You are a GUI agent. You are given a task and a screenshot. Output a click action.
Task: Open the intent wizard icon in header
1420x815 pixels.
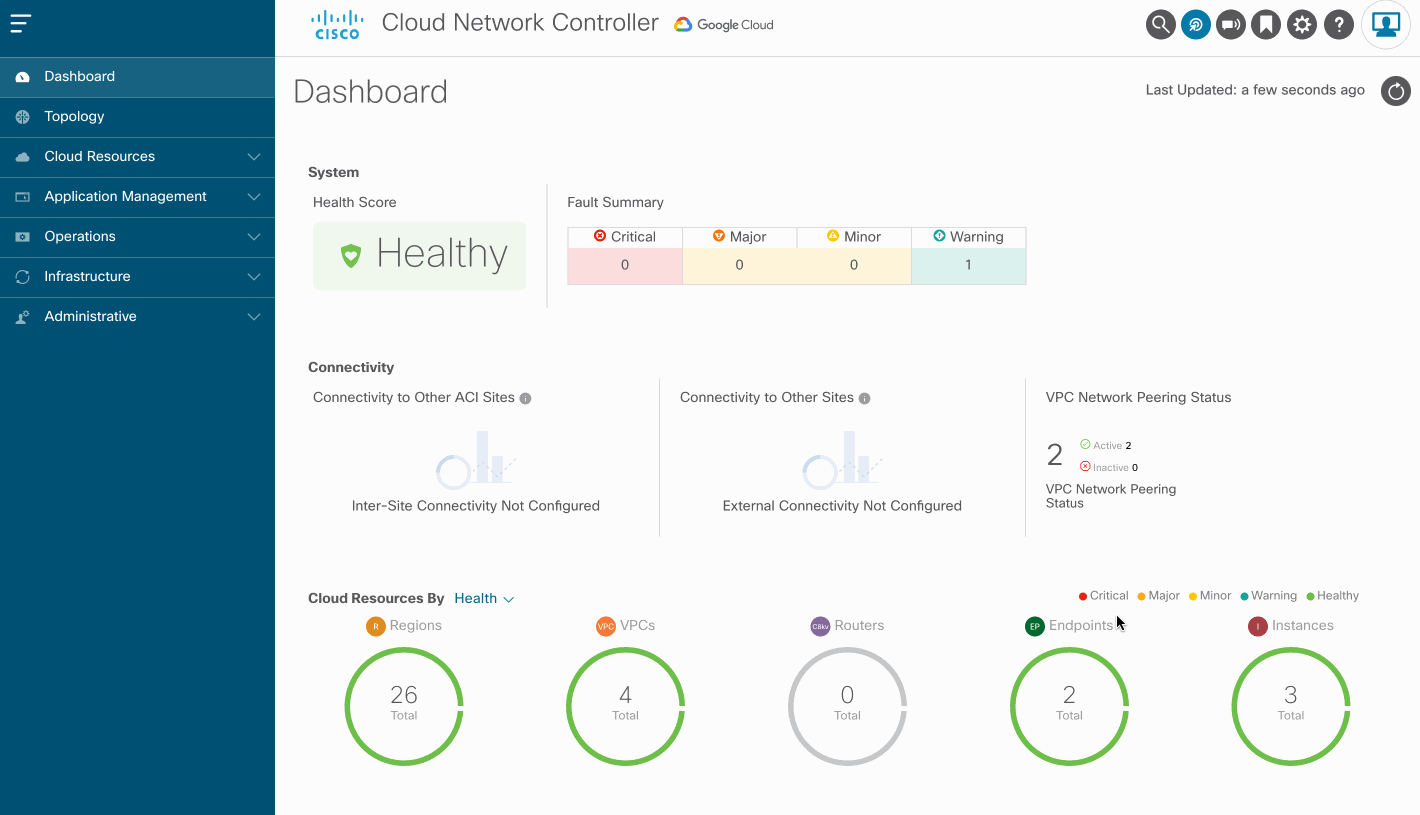pos(1196,25)
